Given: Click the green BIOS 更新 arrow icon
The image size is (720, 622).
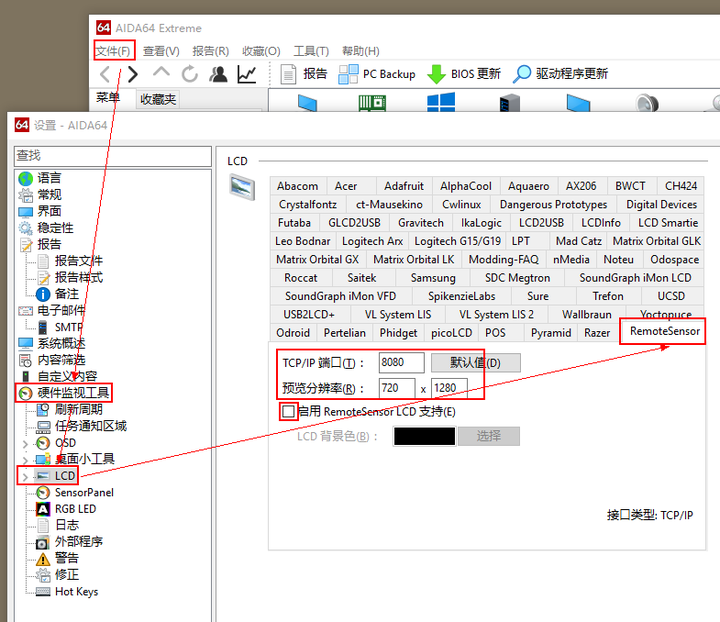Looking at the screenshot, I should tap(436, 74).
